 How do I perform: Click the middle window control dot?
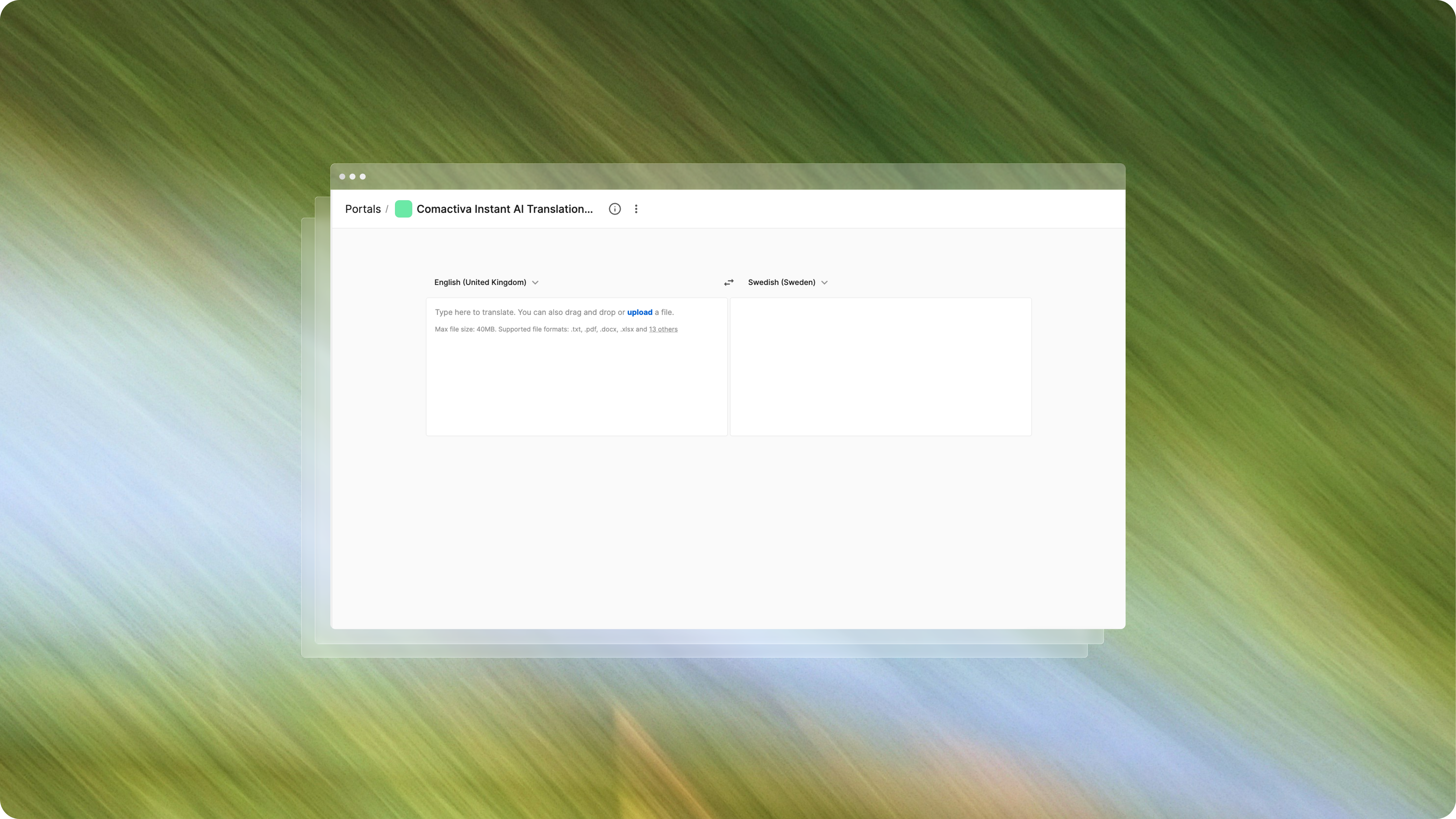[x=353, y=176]
